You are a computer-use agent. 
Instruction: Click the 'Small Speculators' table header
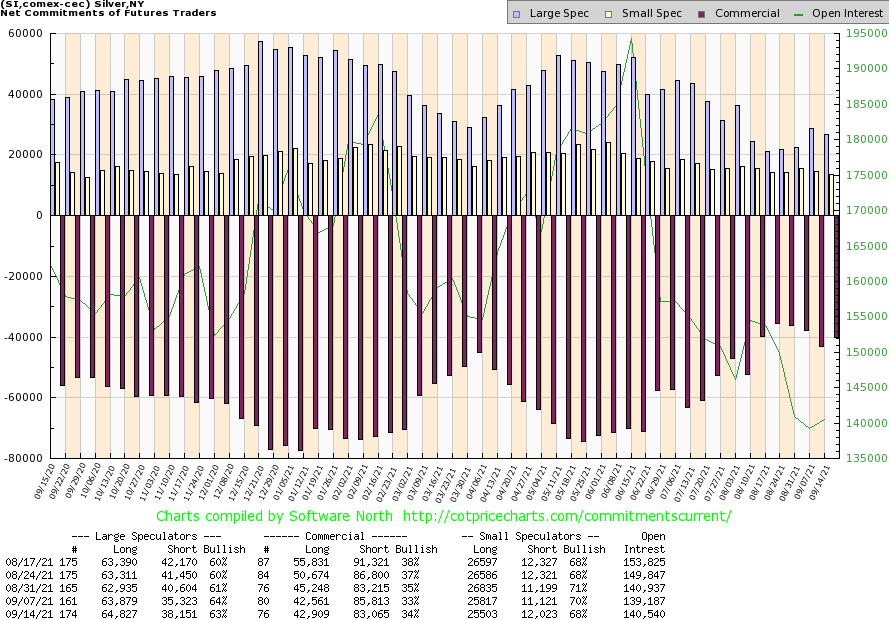[x=529, y=536]
